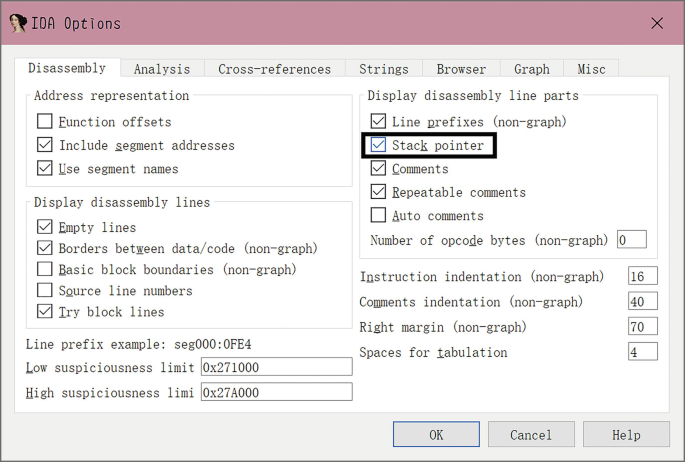Click the Instruction indentation field
Image resolution: width=685 pixels, height=462 pixels.
coord(643,276)
